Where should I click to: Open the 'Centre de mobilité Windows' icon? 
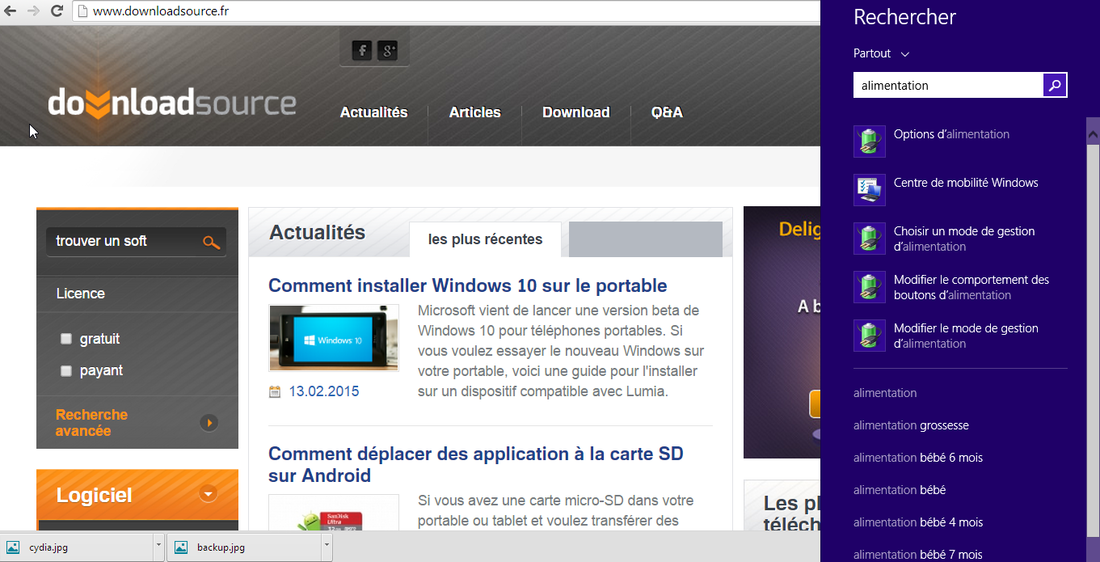869,190
